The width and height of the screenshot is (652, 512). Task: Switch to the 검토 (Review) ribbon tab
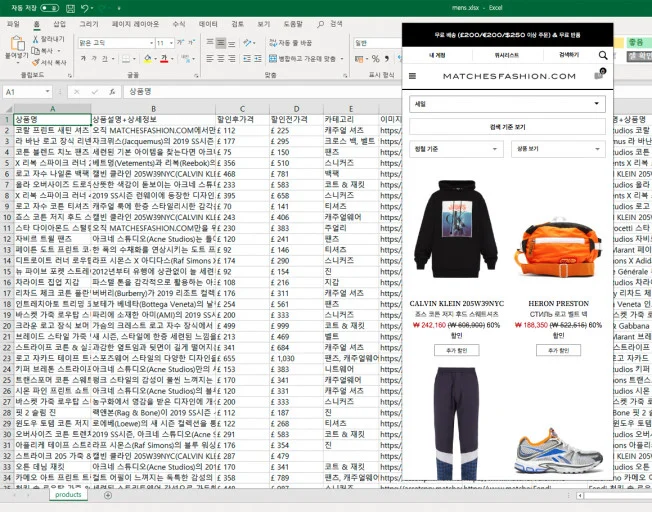(x=237, y=24)
